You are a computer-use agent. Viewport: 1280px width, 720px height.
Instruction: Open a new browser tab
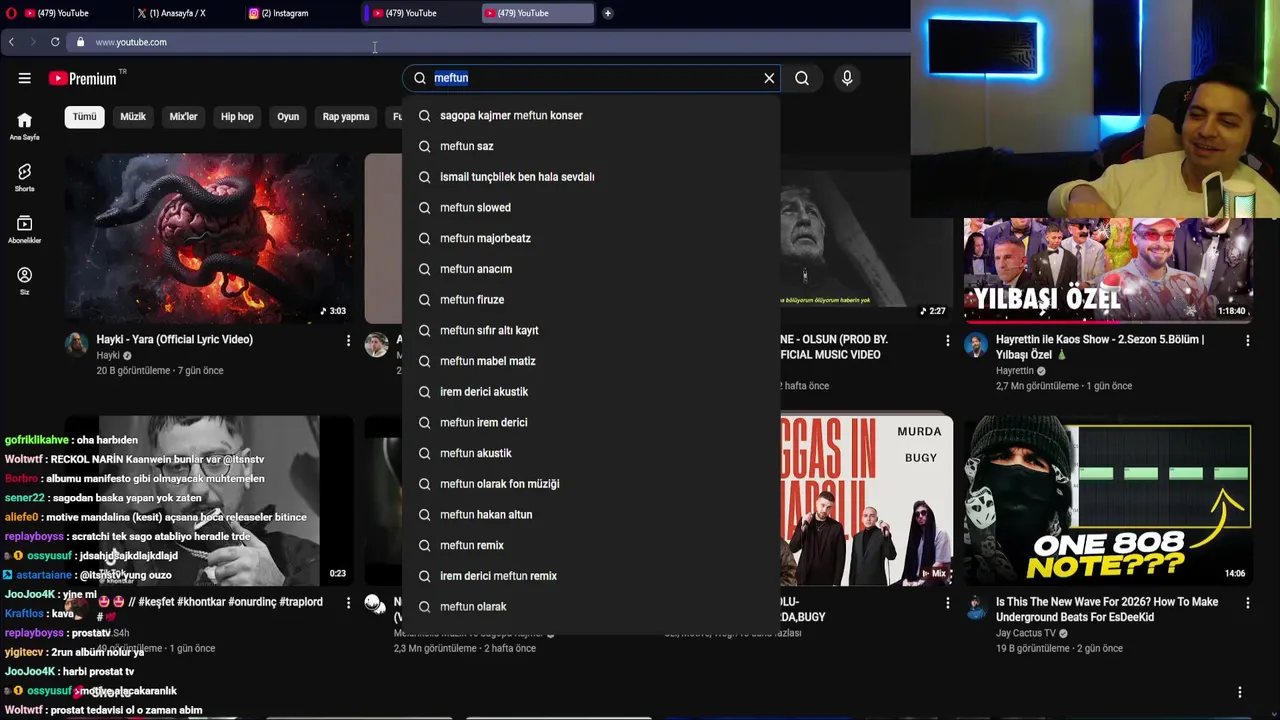[607, 13]
